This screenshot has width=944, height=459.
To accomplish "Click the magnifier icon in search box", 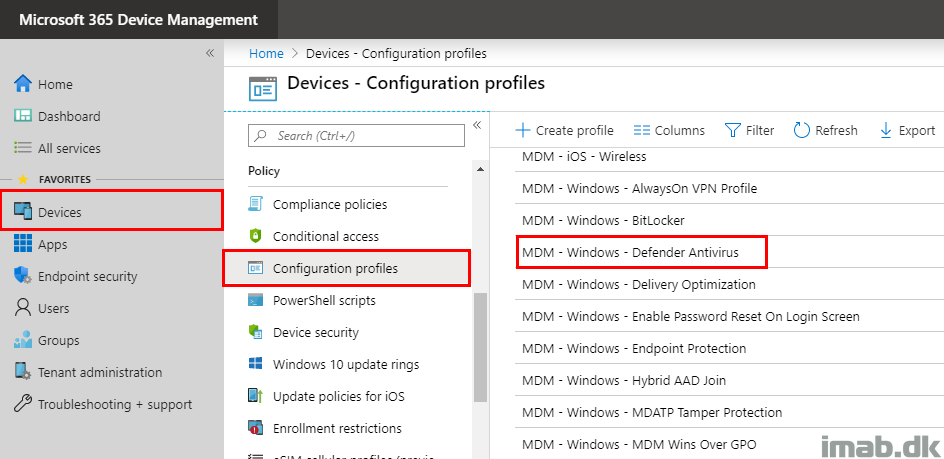I will (x=261, y=136).
